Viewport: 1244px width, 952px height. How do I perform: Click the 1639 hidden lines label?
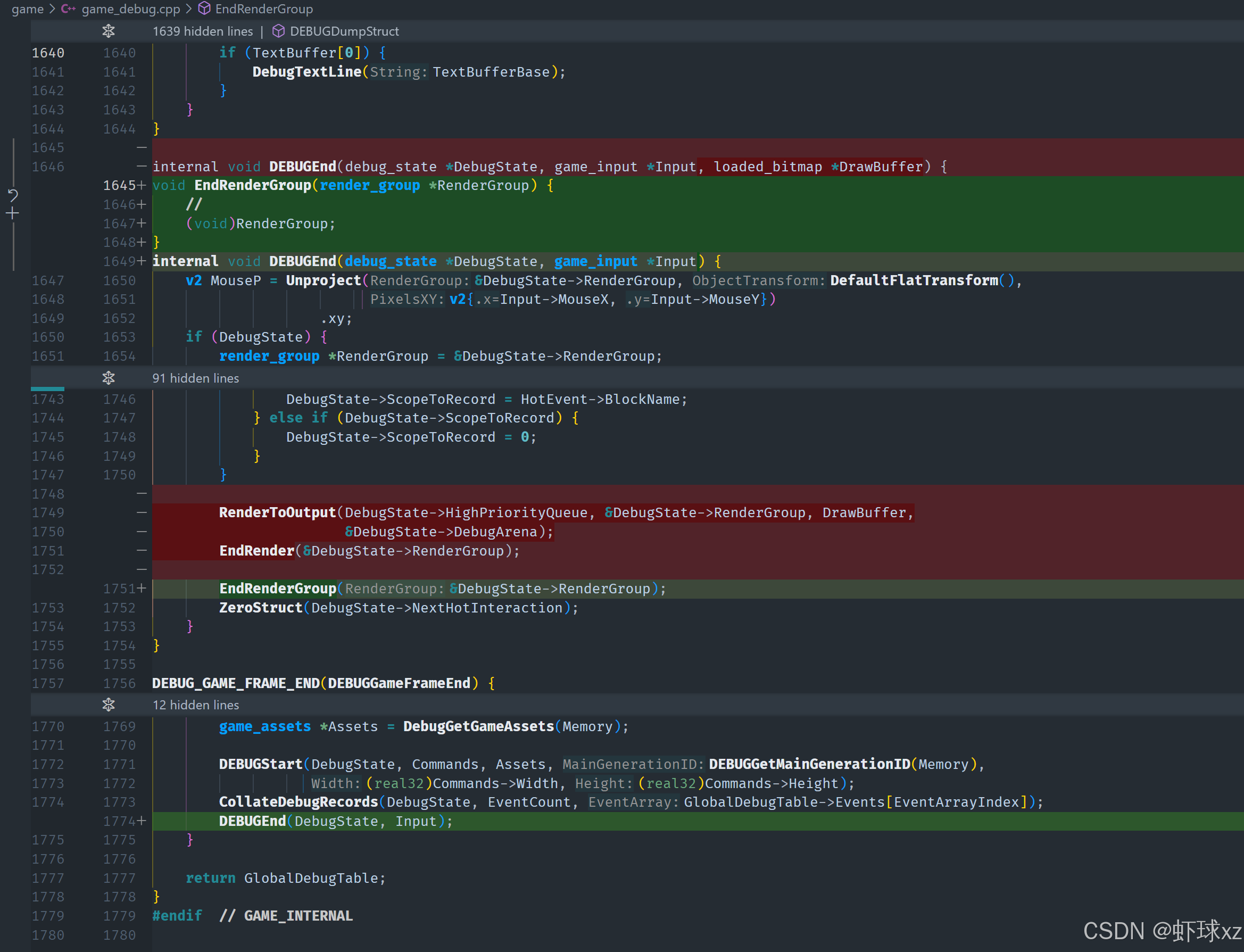(x=202, y=31)
